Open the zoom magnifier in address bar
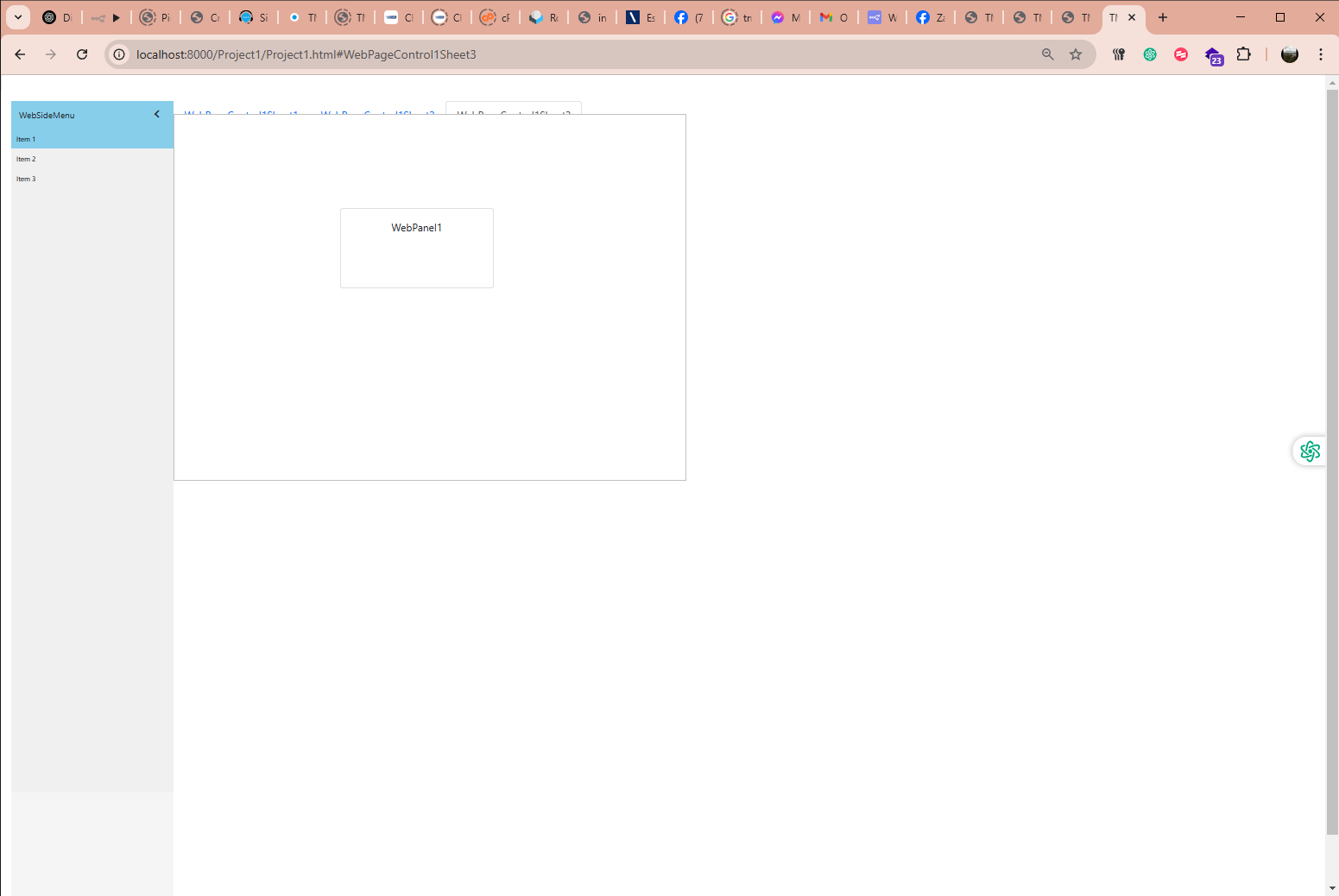This screenshot has height=896, width=1339. click(x=1048, y=54)
